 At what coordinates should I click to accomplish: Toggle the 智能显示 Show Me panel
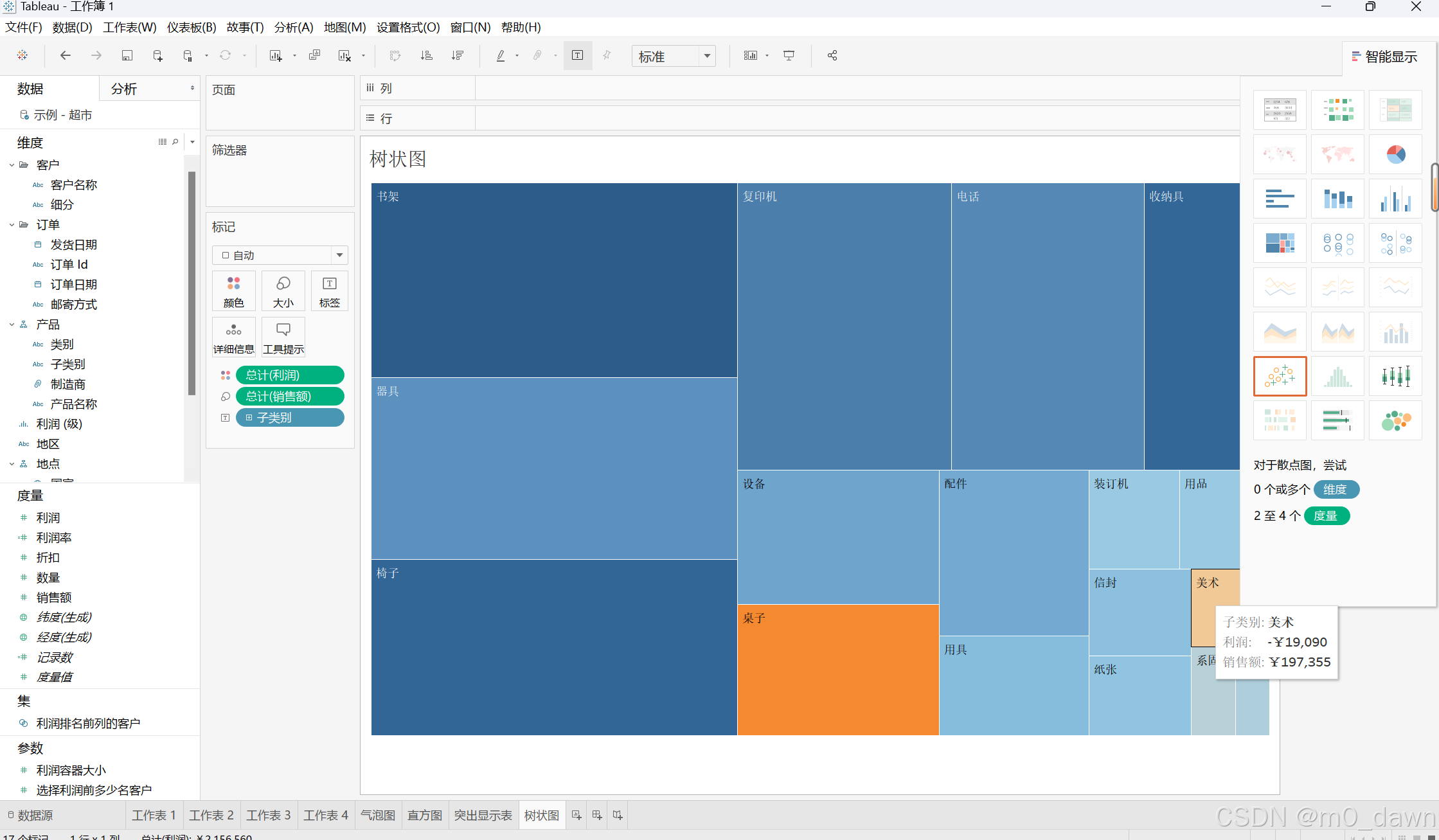[x=1384, y=57]
